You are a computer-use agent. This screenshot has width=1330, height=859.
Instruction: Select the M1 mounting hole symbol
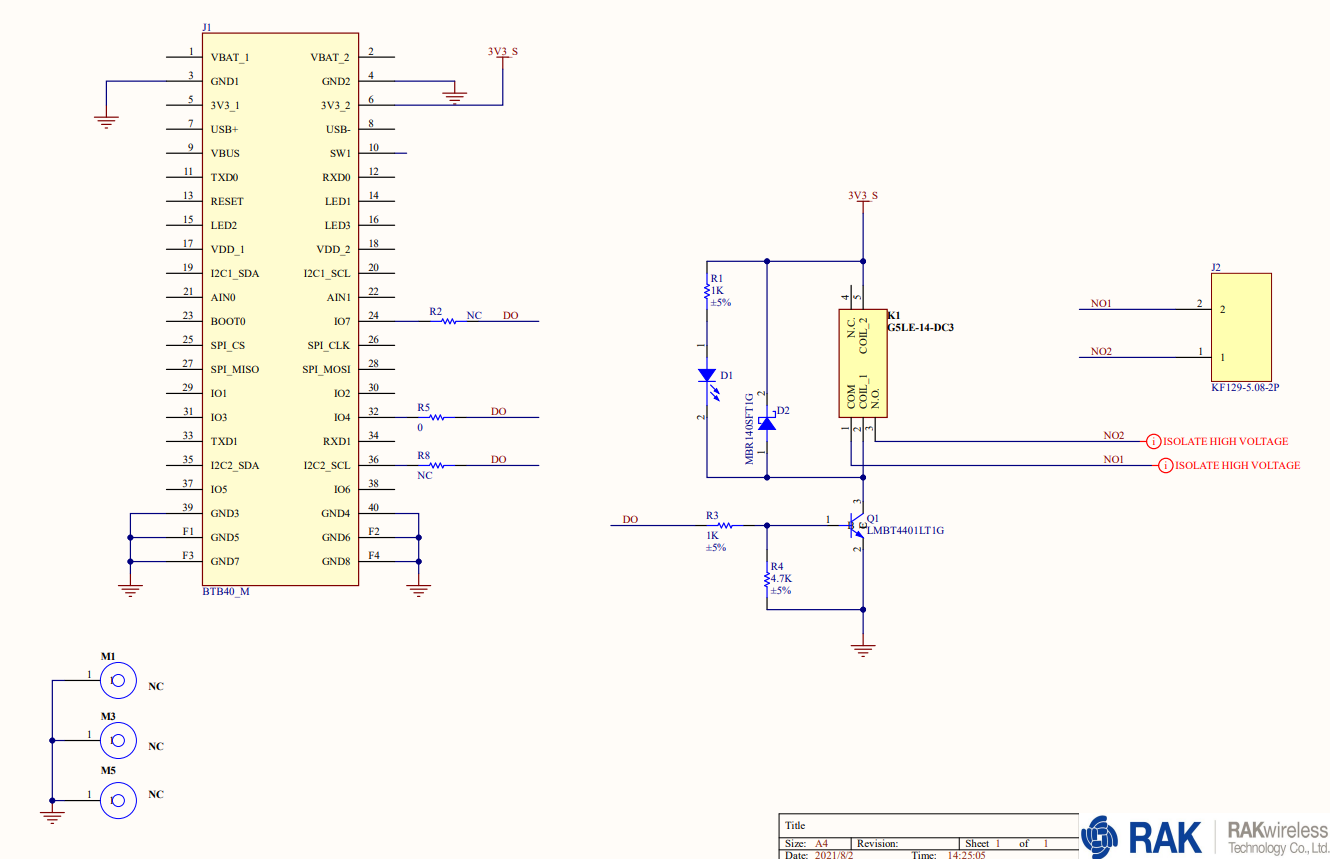118,682
